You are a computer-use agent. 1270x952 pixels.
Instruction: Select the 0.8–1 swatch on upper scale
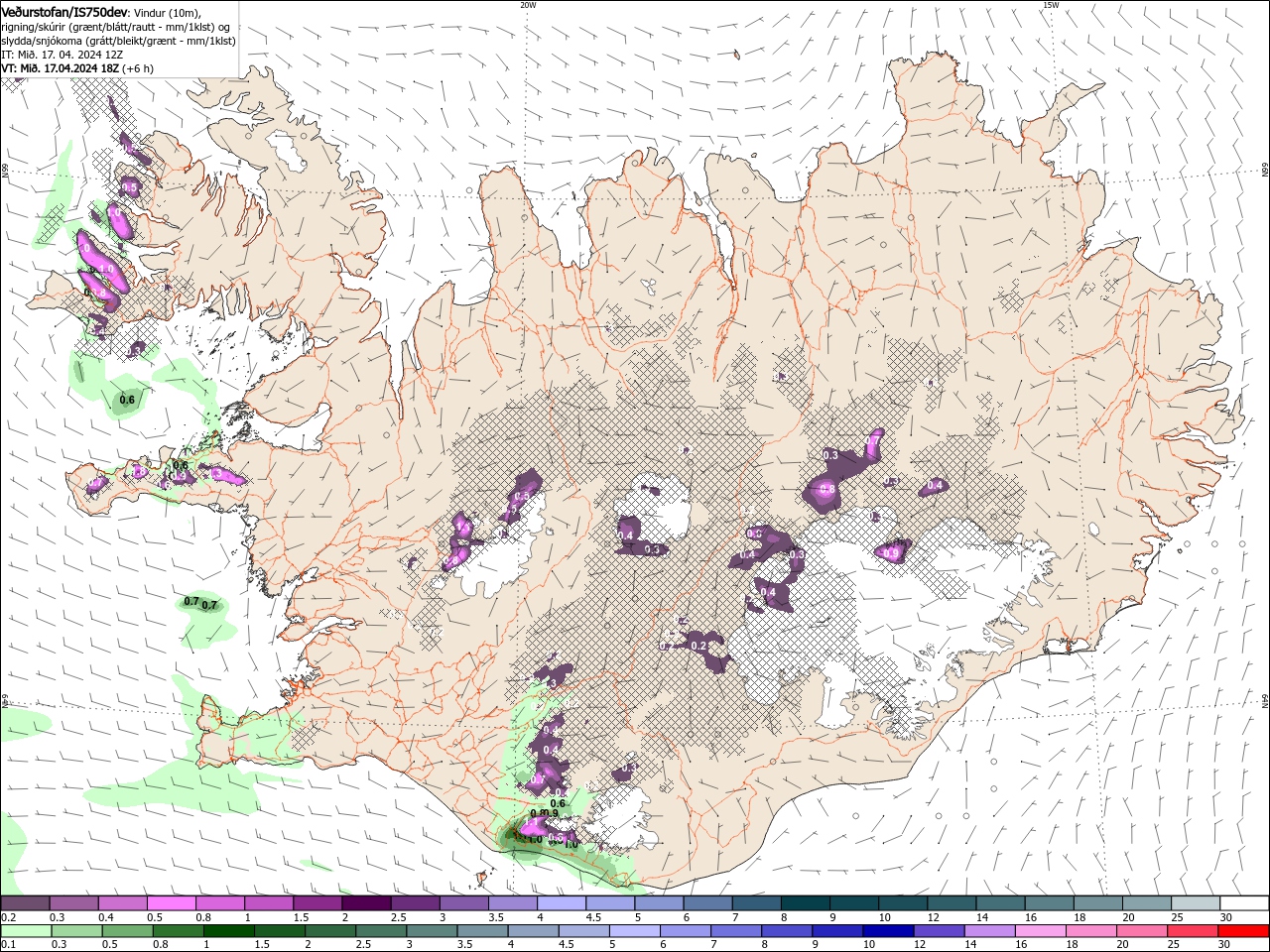pos(219,903)
